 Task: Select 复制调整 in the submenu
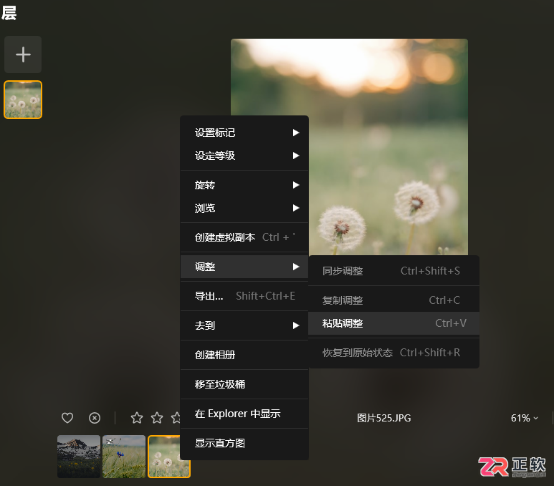point(394,300)
